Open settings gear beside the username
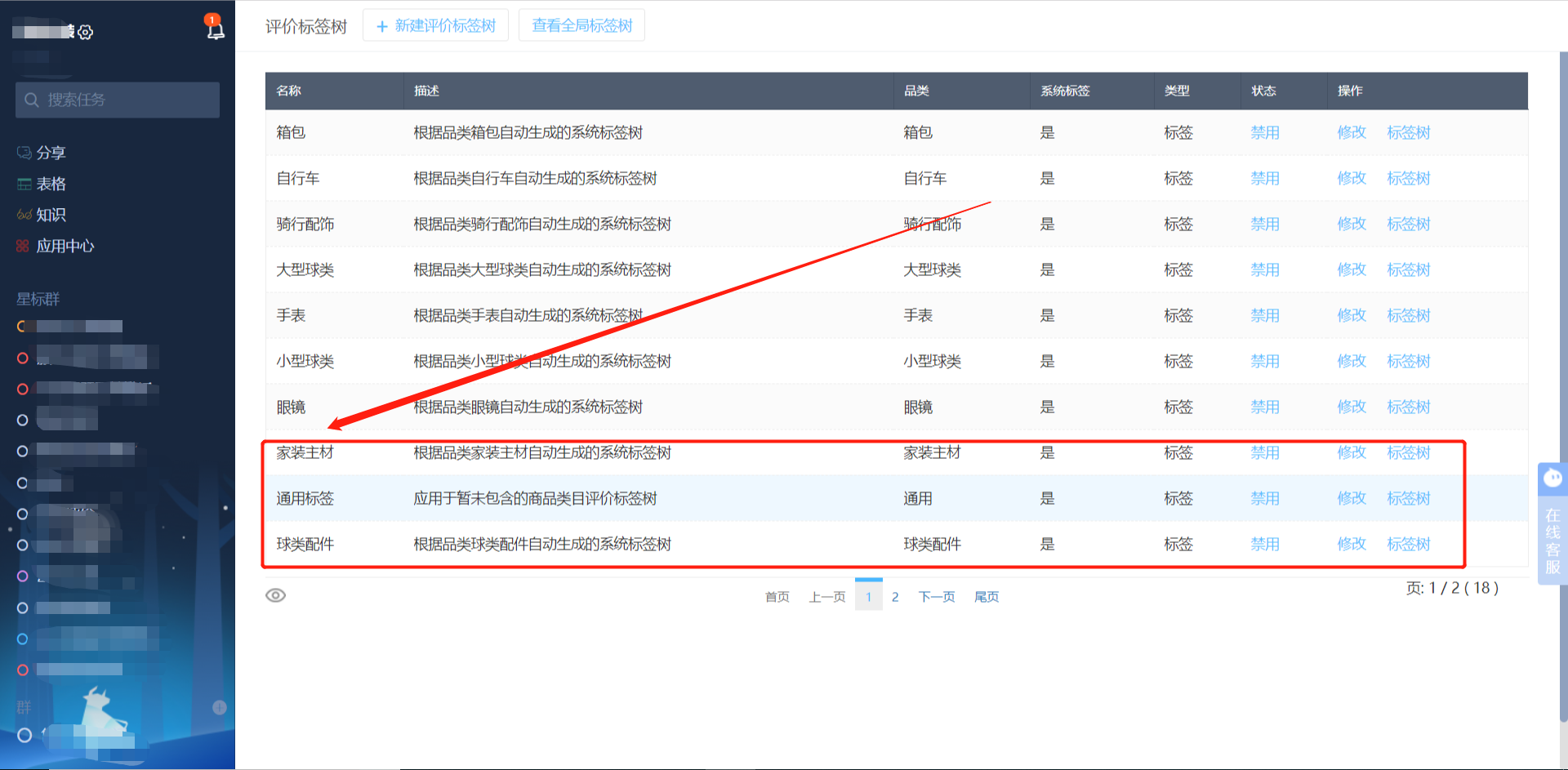Screen dimensions: 1568x770 coord(86,32)
